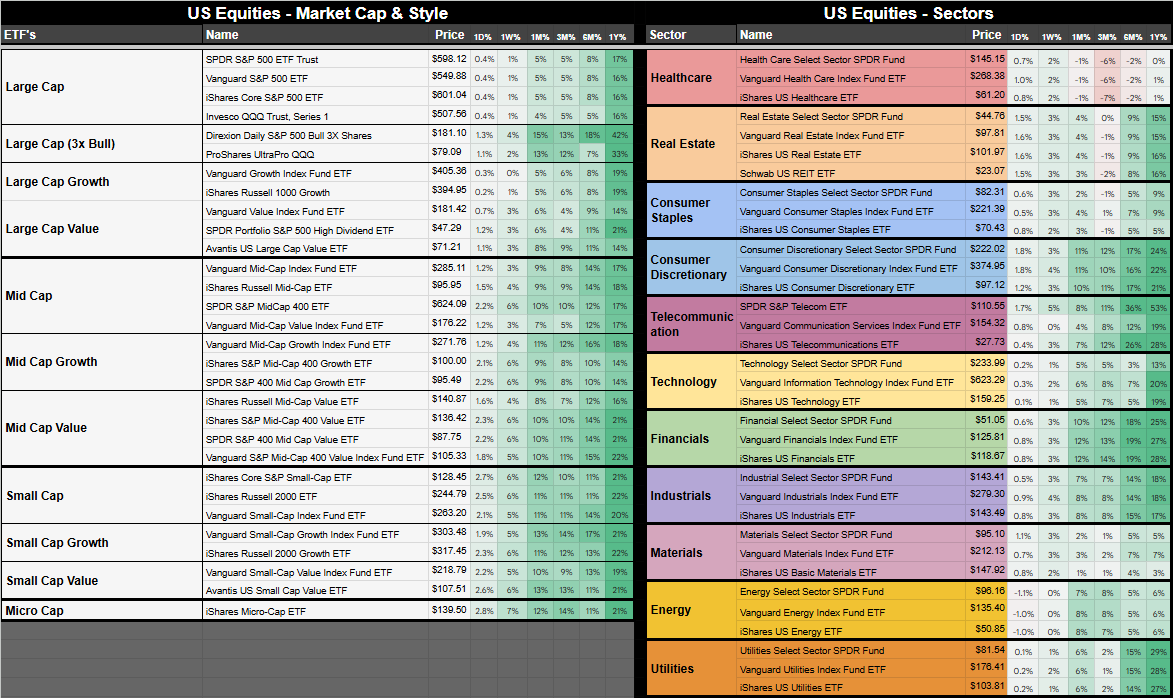Click price $598.12 cell
Image resolution: width=1173 pixels, height=698 pixels.
coord(449,58)
